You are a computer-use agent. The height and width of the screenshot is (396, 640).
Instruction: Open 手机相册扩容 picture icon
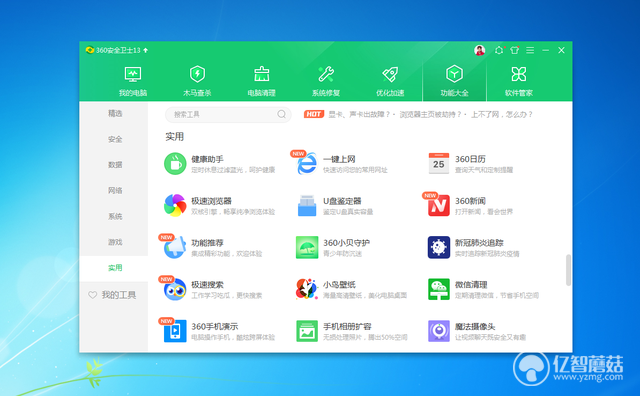point(307,331)
